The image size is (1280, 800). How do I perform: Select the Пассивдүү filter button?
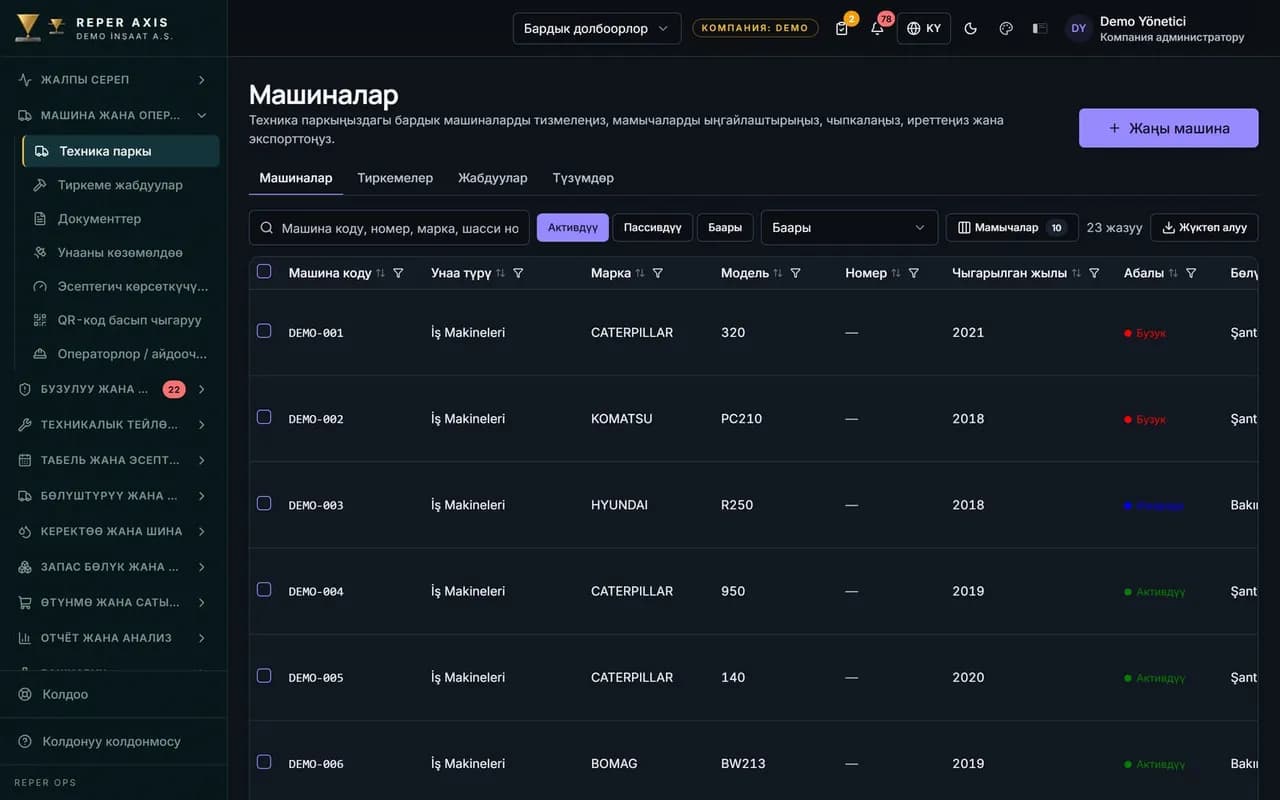653,228
